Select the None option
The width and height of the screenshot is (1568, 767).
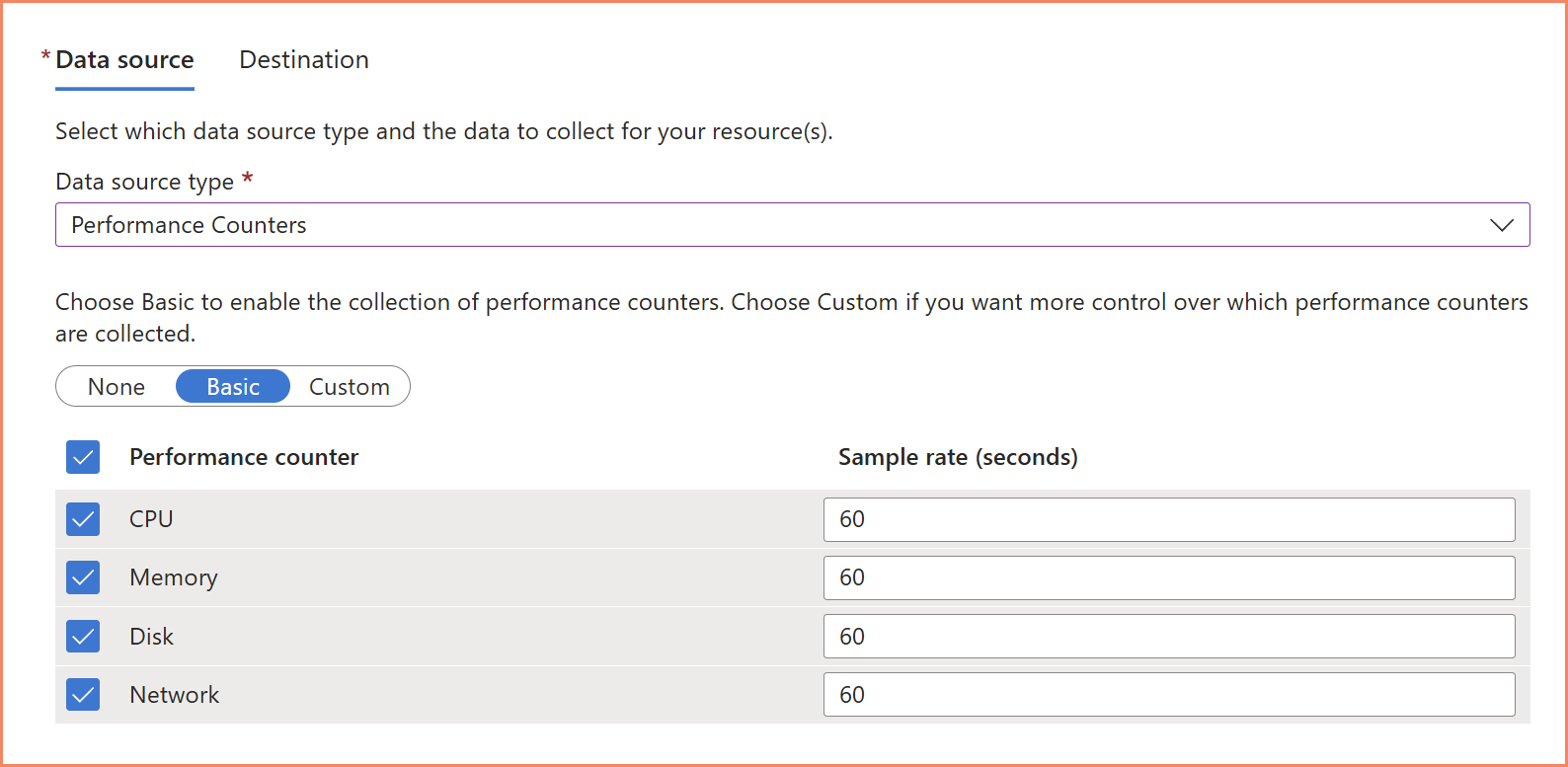(x=116, y=386)
